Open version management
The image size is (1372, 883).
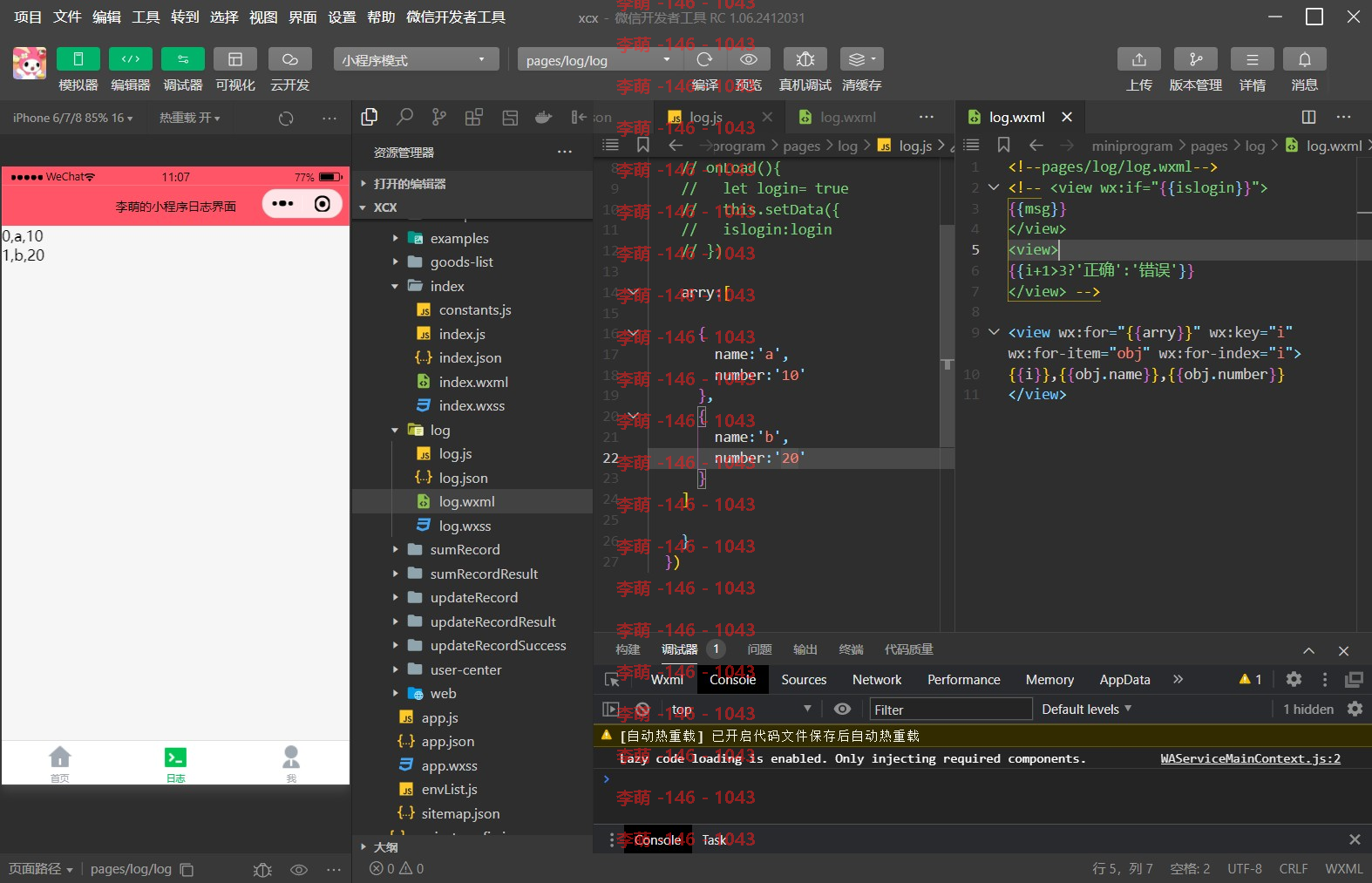pyautogui.click(x=1196, y=59)
